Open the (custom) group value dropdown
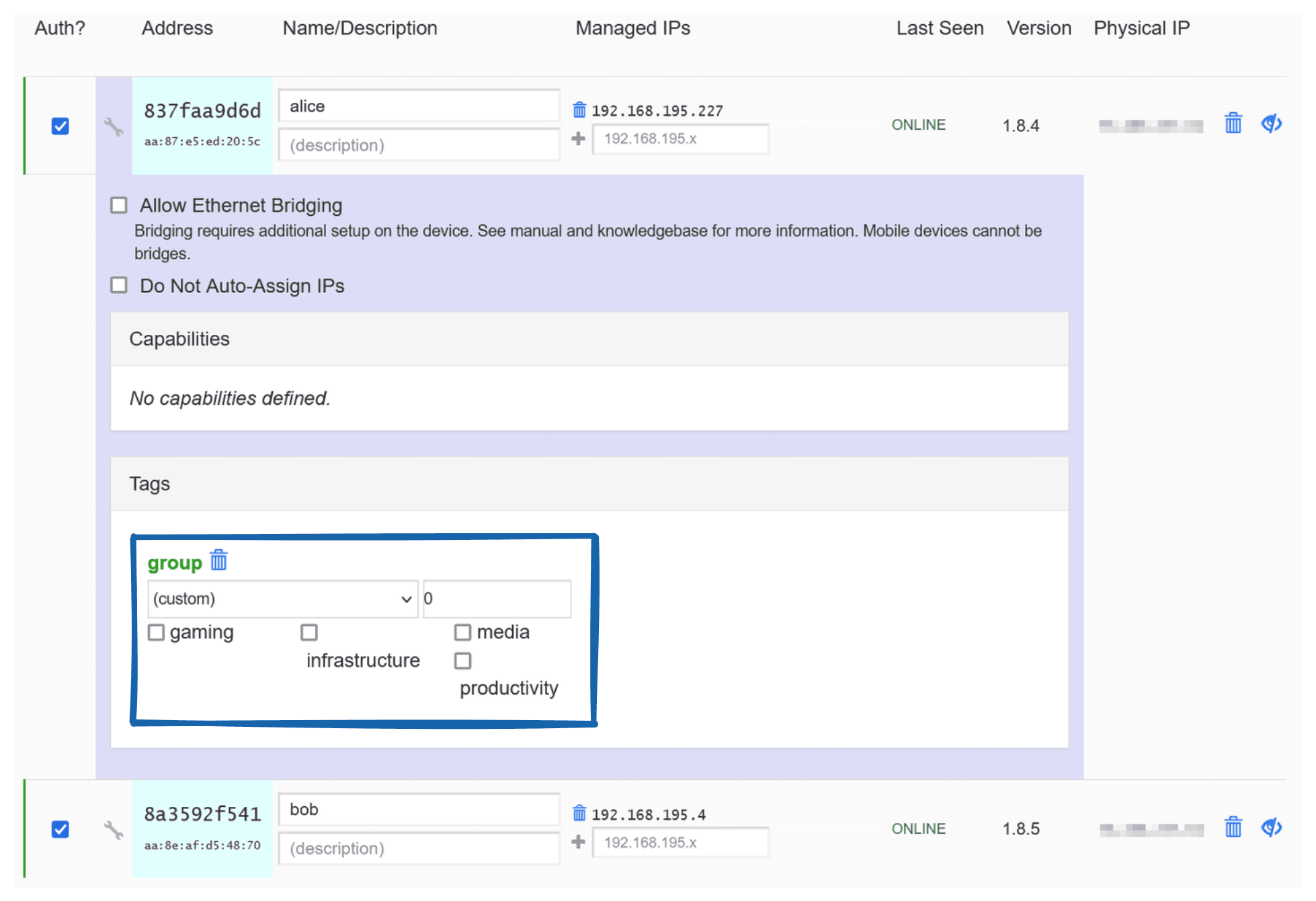This screenshot has height=901, width=1316. click(282, 598)
